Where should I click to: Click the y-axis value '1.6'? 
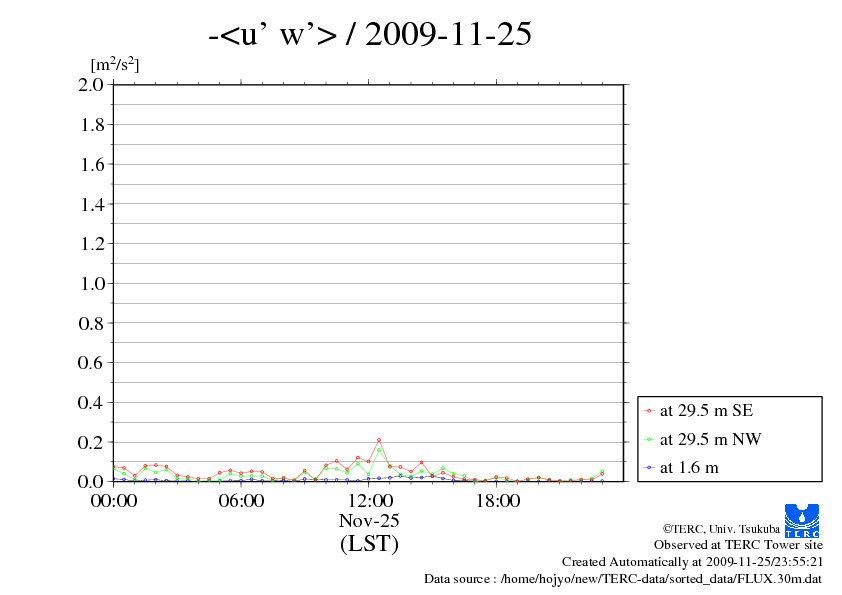point(92,164)
